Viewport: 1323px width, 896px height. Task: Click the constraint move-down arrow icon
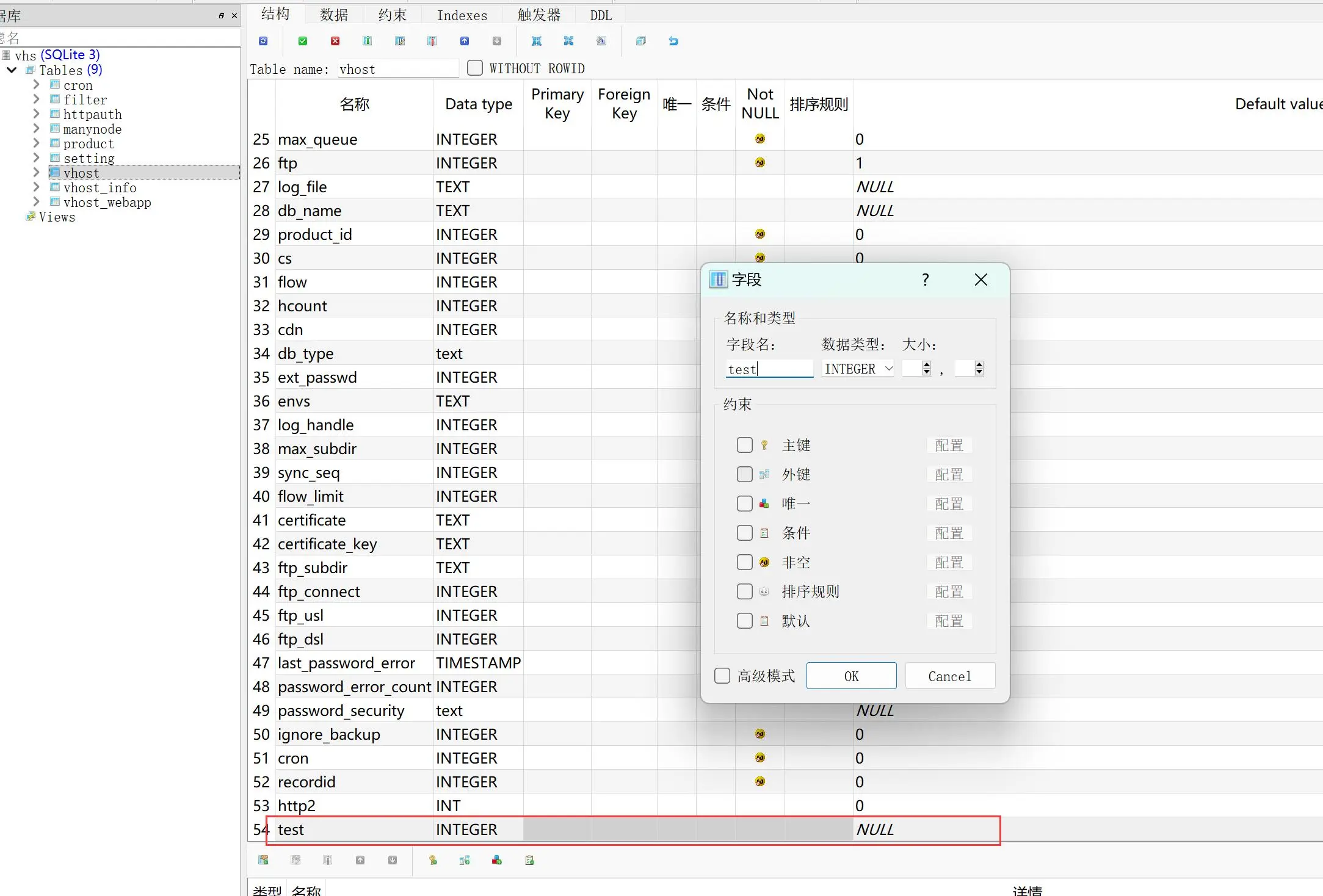pos(393,860)
